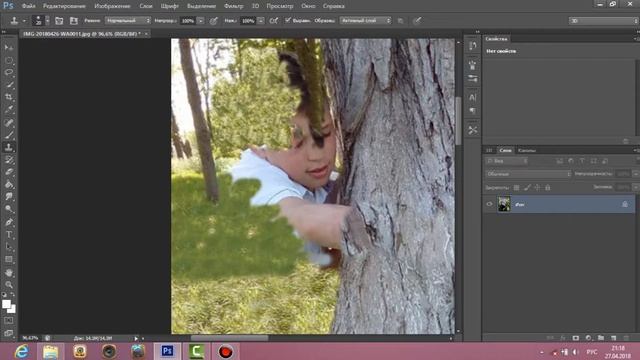This screenshot has width=640, height=360.
Task: Select the Move tool
Action: coord(9,48)
